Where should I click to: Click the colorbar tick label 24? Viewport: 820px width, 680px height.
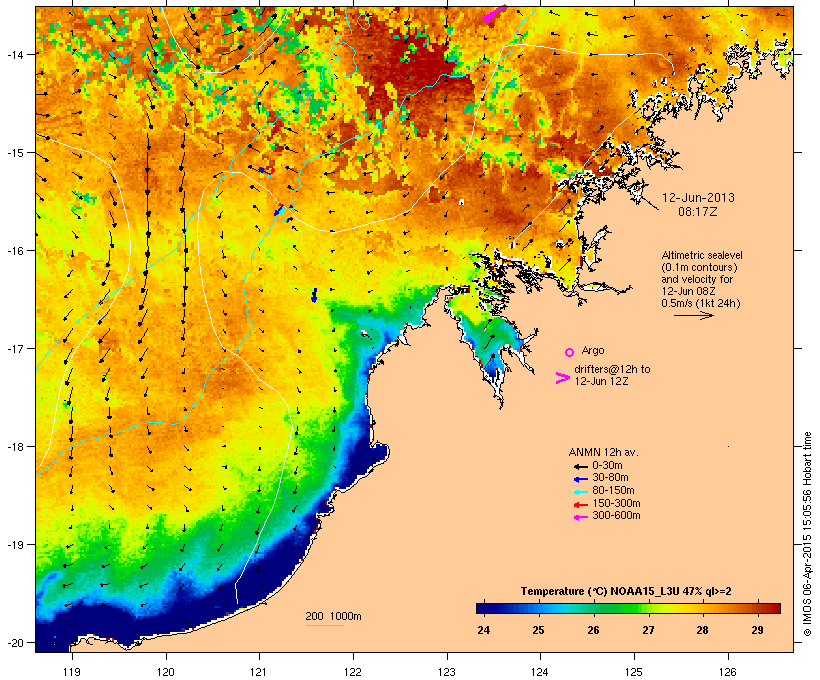click(x=483, y=630)
